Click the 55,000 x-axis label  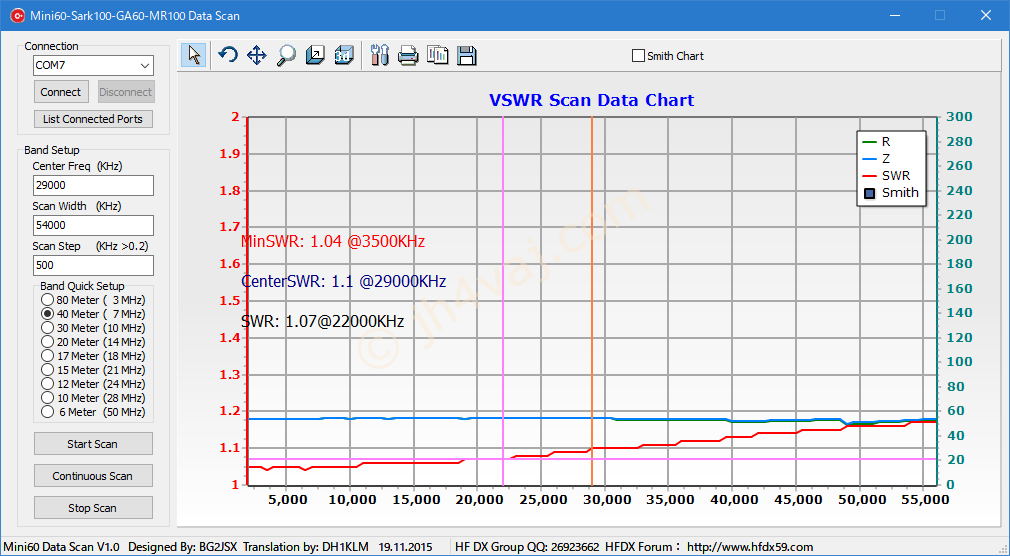[x=924, y=499]
